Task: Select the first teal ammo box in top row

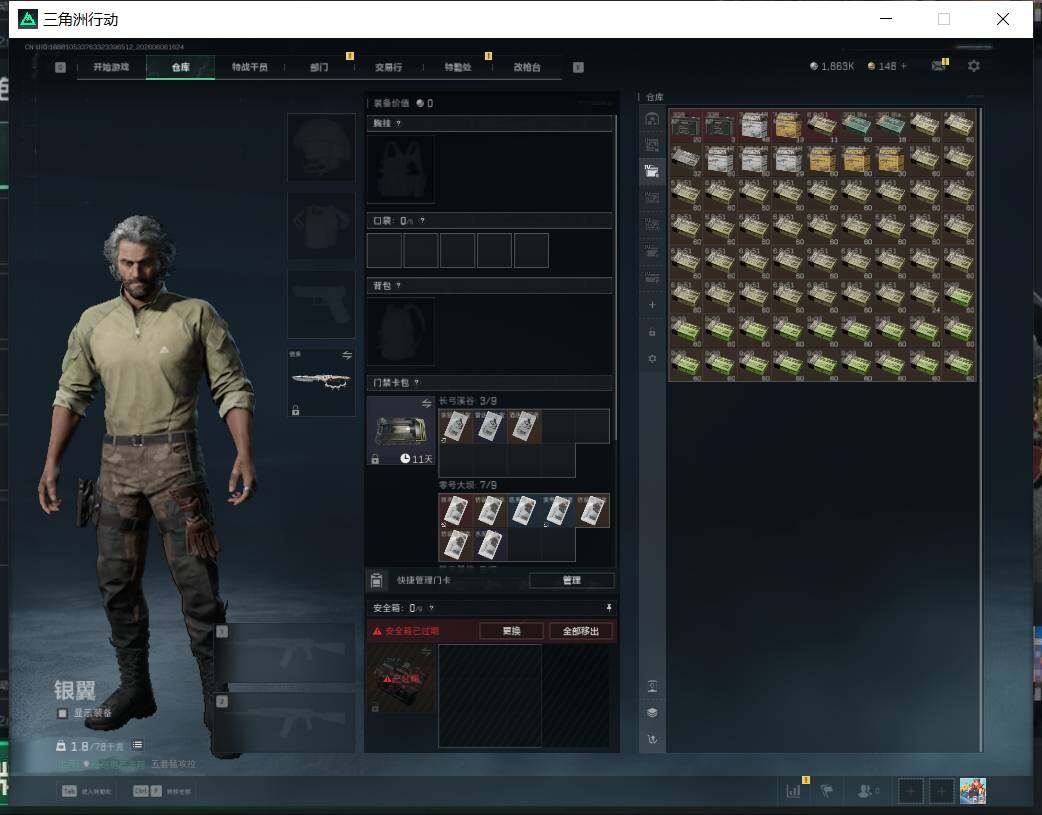Action: 856,125
